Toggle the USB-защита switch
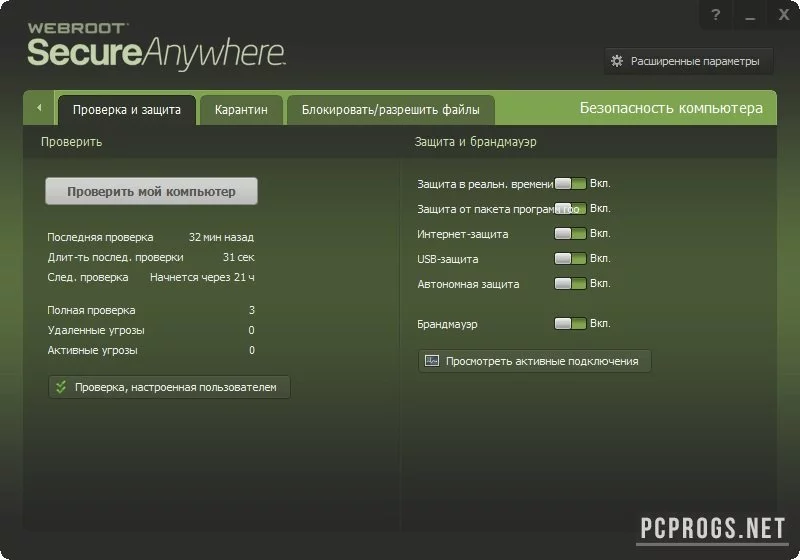 coord(570,259)
